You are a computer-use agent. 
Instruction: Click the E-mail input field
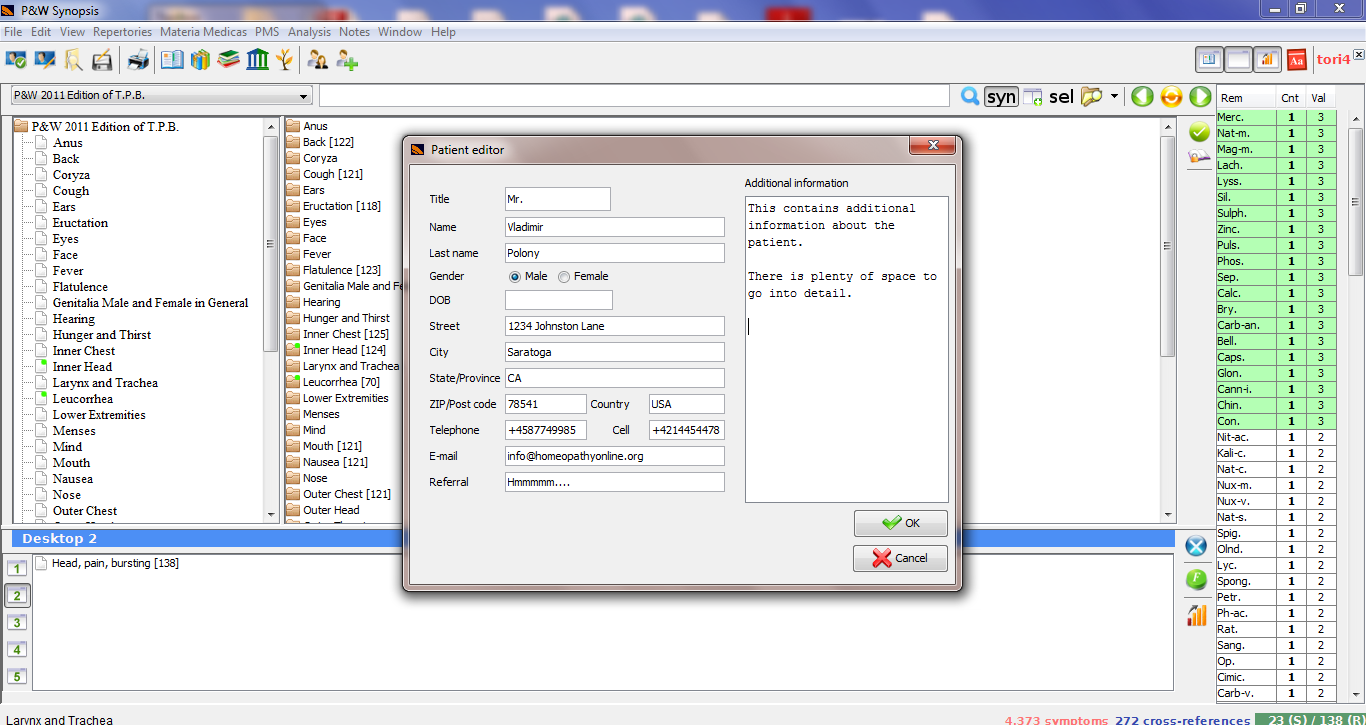tap(614, 456)
